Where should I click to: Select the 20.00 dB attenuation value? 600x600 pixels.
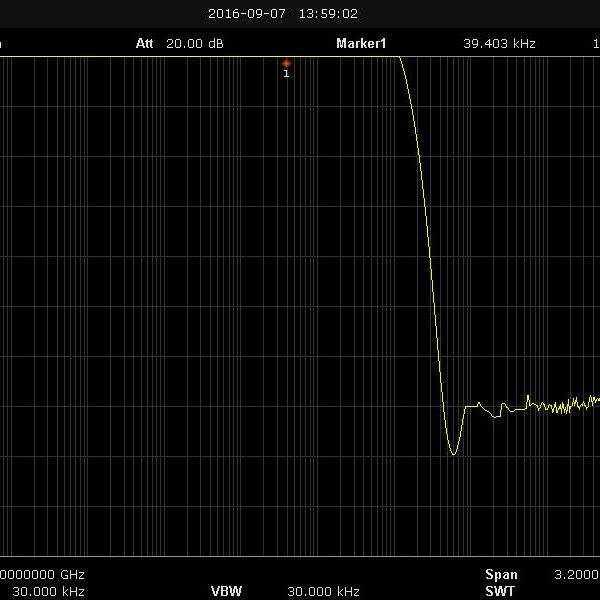pyautogui.click(x=195, y=44)
